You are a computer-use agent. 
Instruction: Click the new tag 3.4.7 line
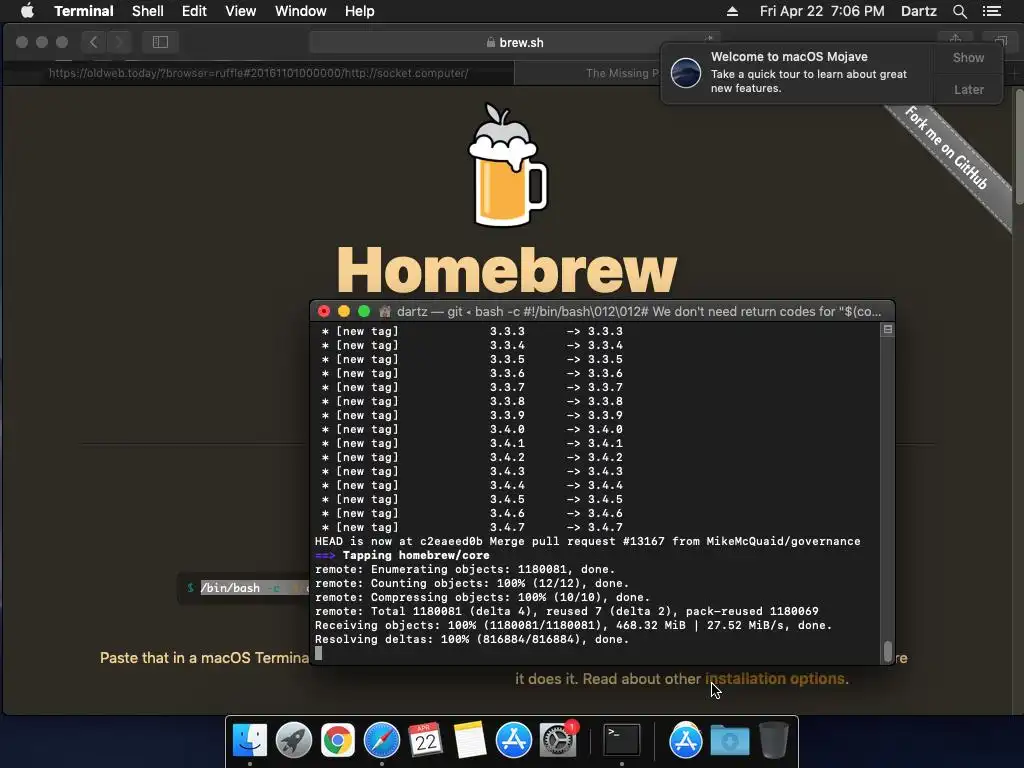[x=472, y=527]
